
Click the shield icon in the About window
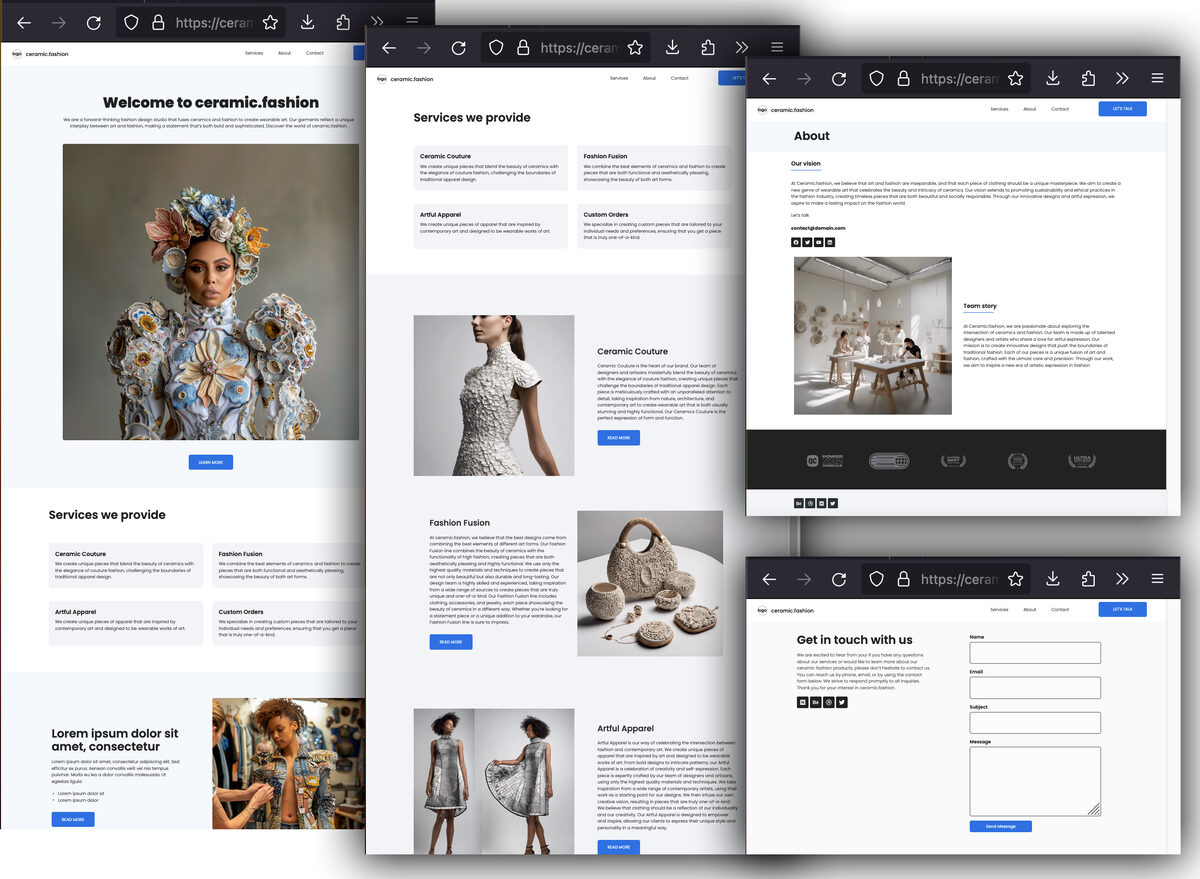click(x=876, y=78)
